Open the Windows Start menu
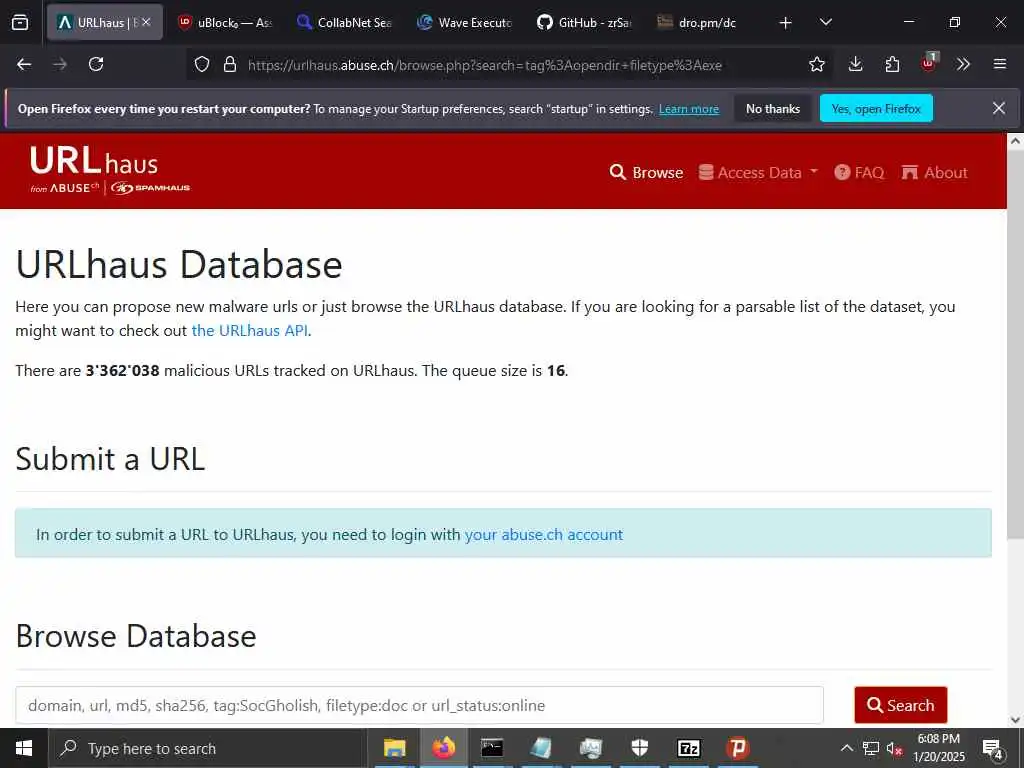The width and height of the screenshot is (1024, 768). (24, 748)
